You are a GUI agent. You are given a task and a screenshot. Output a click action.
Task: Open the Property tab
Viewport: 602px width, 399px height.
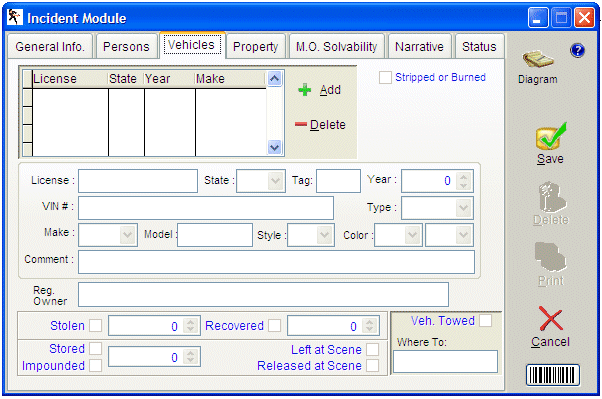tap(256, 46)
